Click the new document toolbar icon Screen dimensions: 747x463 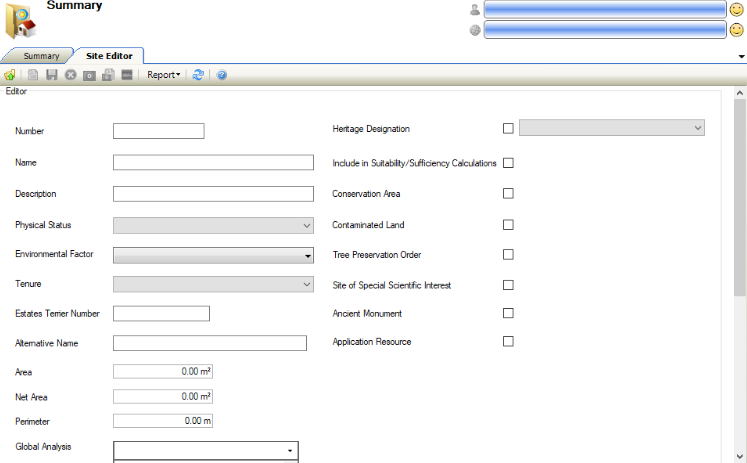coord(33,75)
